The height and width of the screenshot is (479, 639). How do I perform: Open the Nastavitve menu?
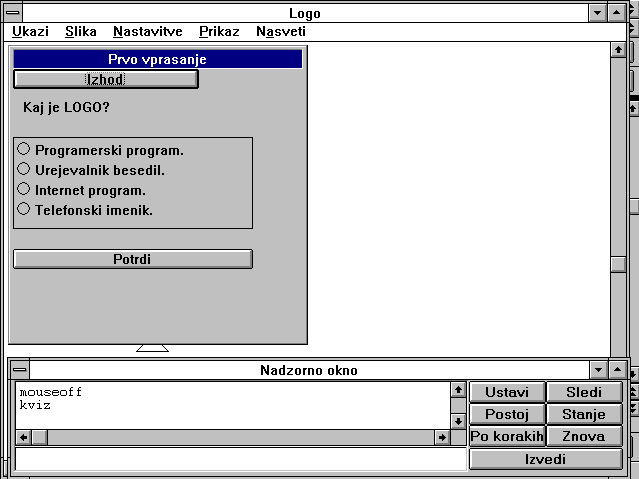(148, 31)
